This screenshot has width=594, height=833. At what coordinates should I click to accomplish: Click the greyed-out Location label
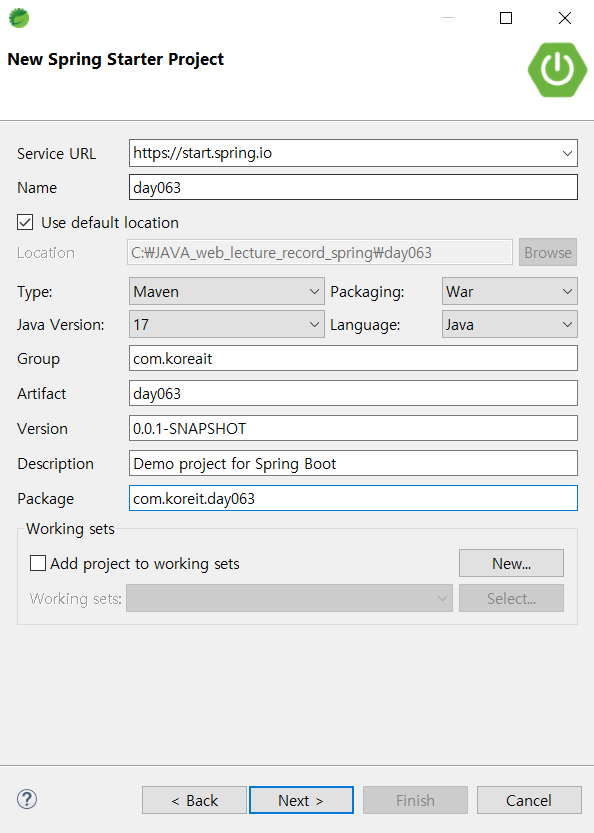point(46,253)
